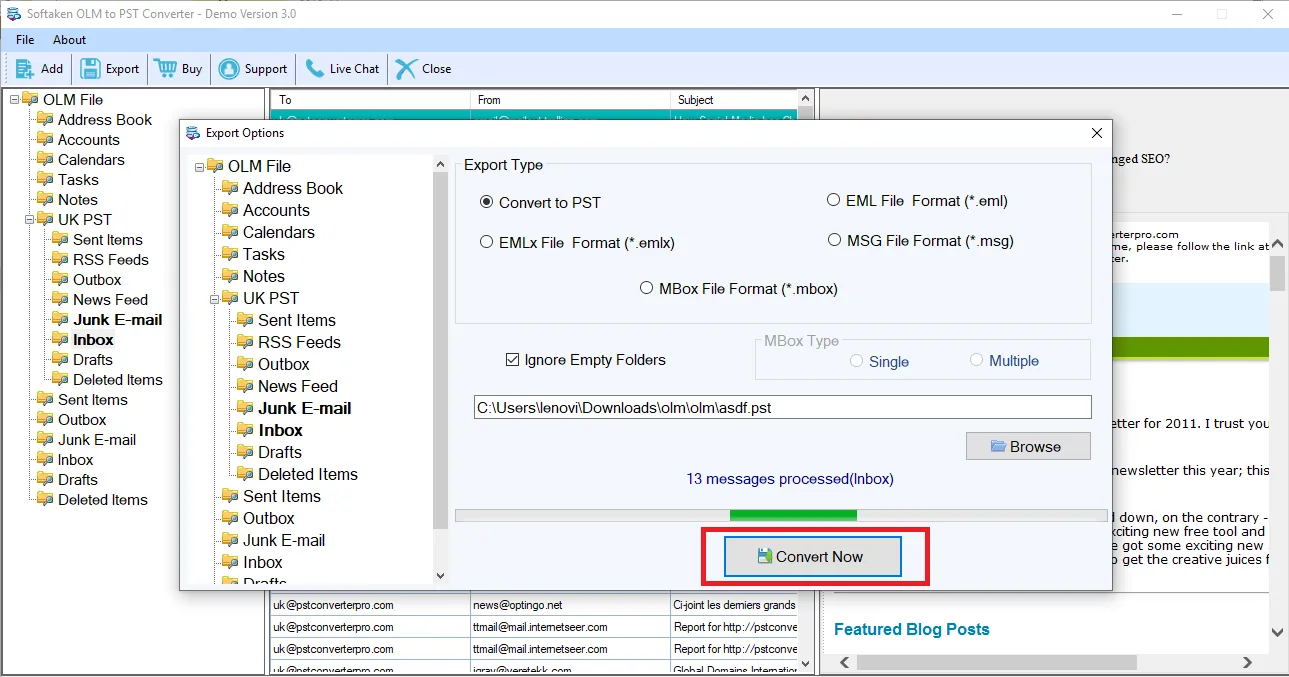Click the Address Book folder icon in Export Options tree
Screen dimensions: 1289x677
tap(230, 188)
